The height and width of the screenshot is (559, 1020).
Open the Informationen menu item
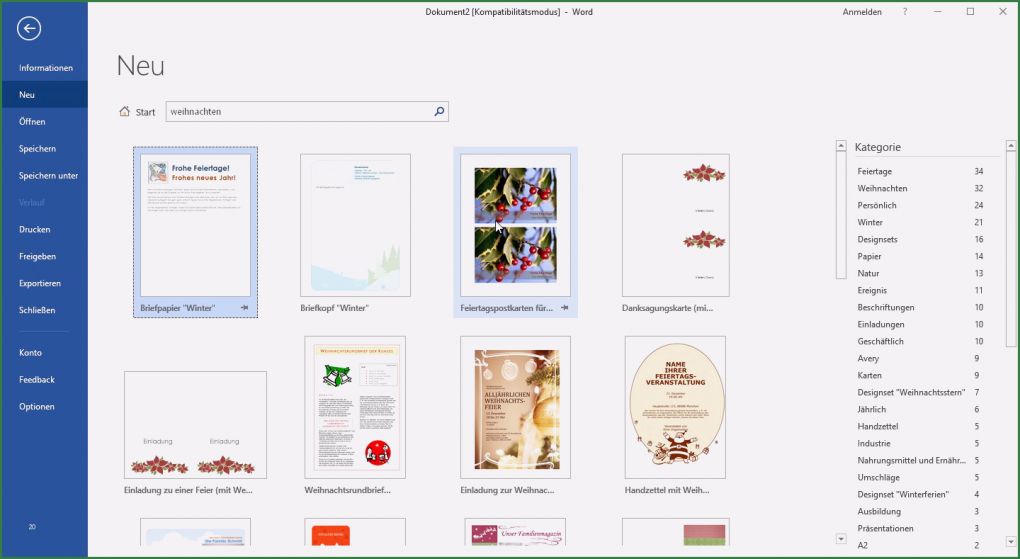(x=46, y=68)
